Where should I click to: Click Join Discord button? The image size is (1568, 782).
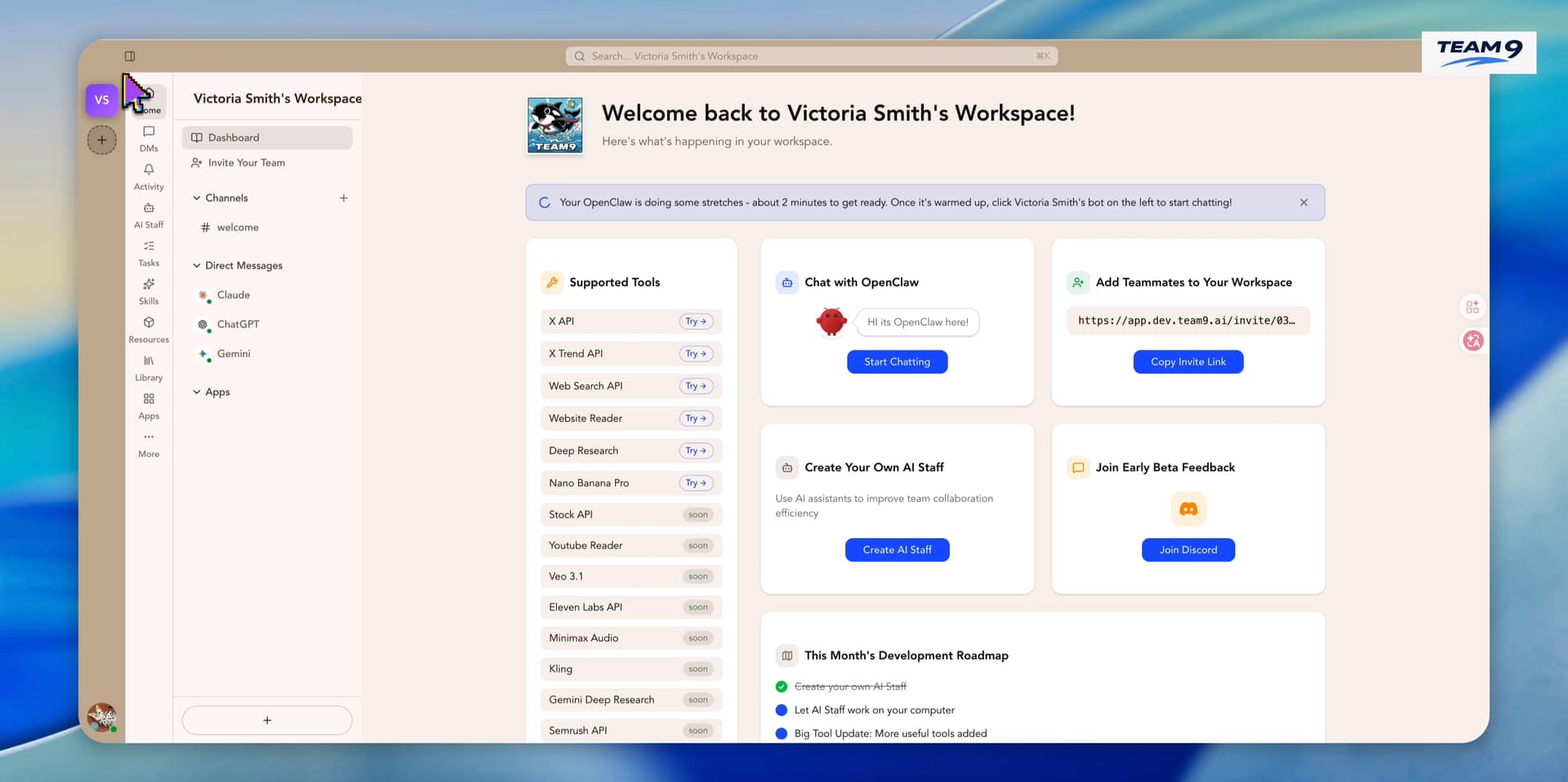click(x=1188, y=550)
